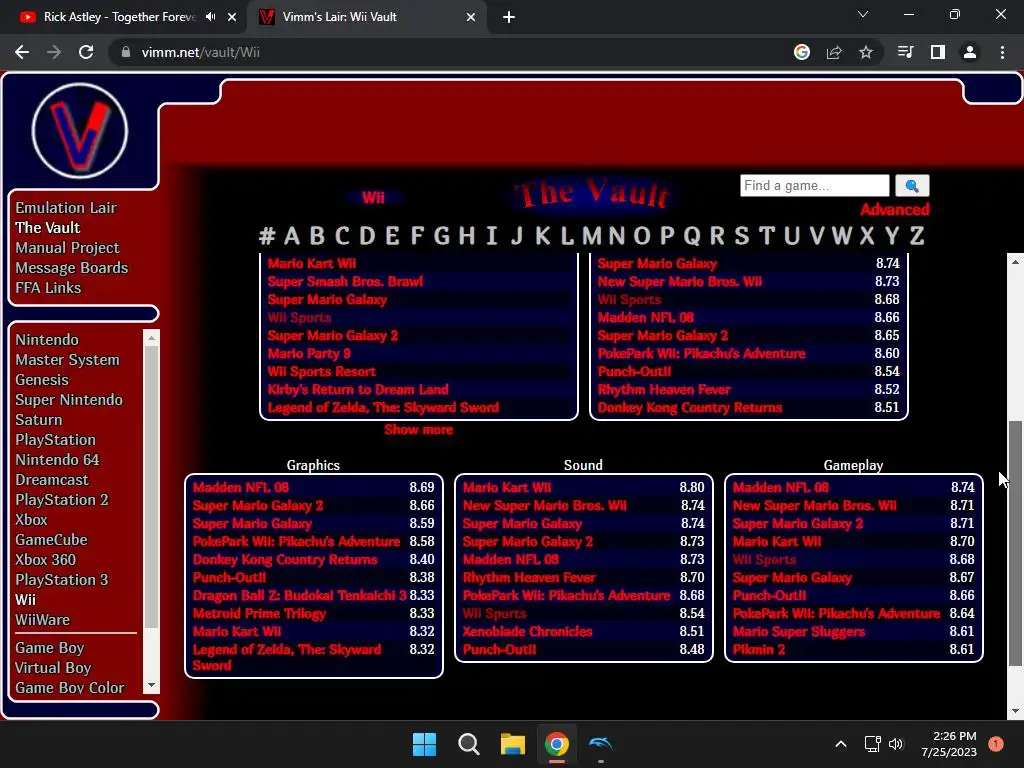Open a new tab with plus button
Viewport: 1024px width, 768px height.
pyautogui.click(x=509, y=17)
